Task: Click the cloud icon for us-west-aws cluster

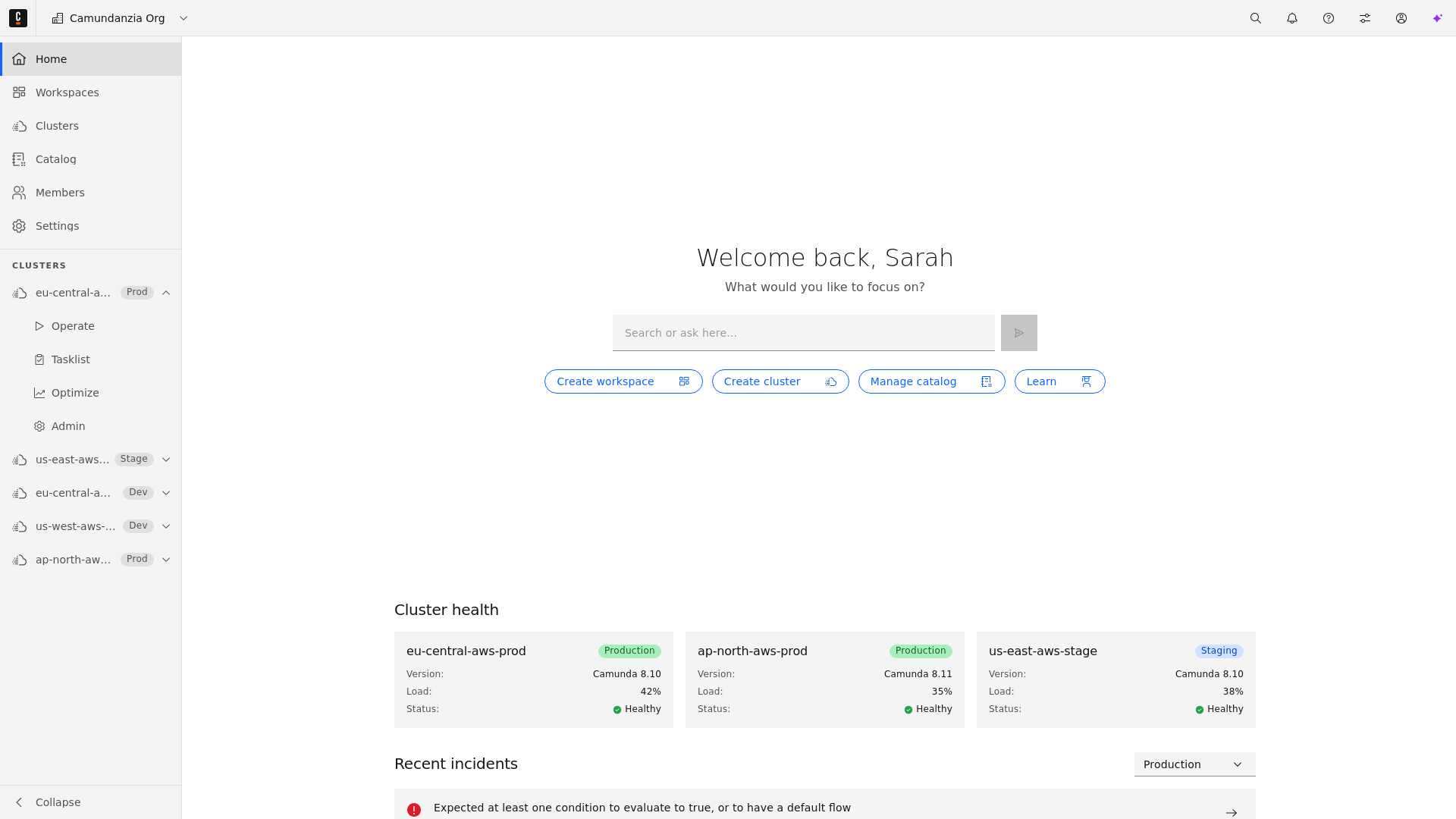Action: tap(20, 526)
